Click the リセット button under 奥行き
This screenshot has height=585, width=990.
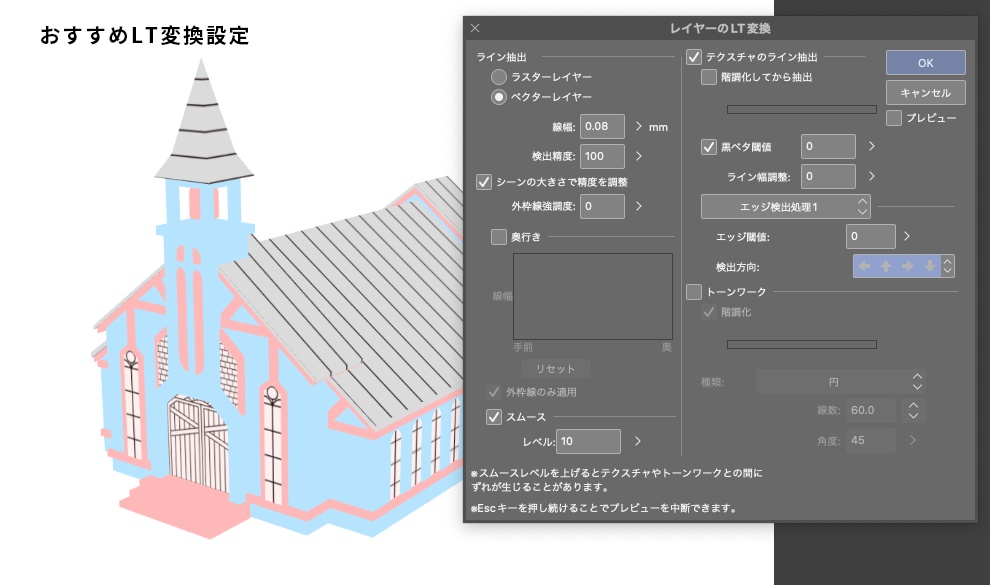click(555, 368)
